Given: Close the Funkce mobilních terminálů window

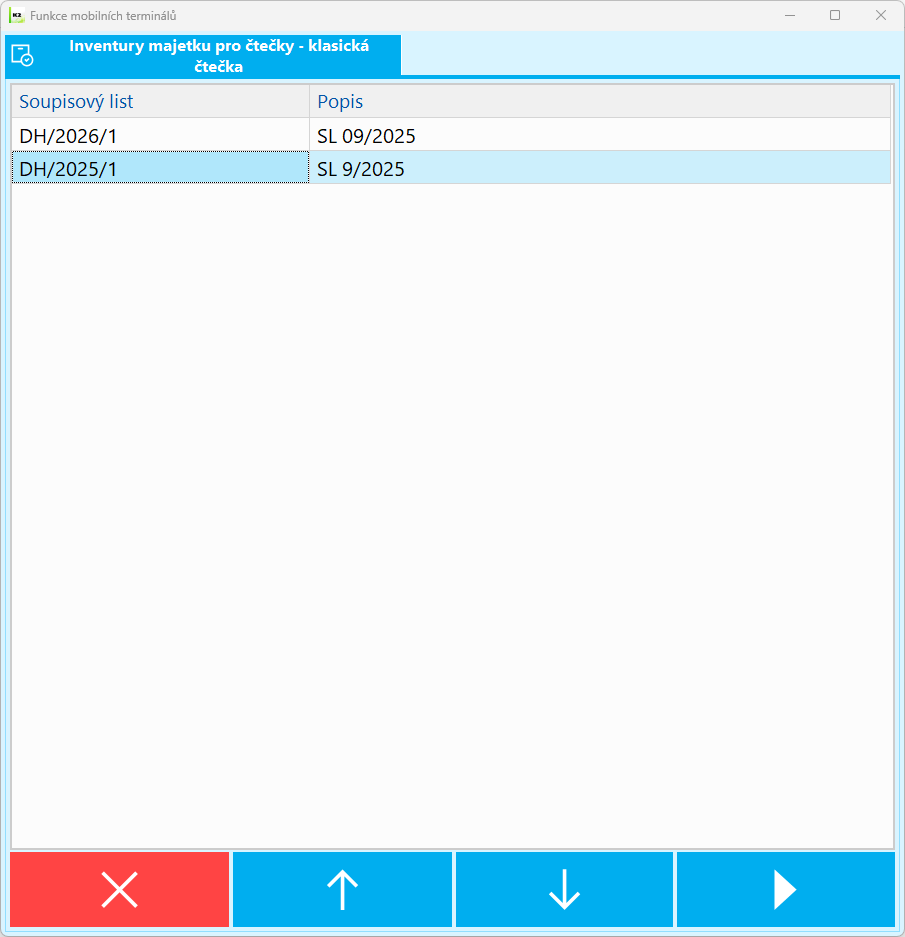Looking at the screenshot, I should pyautogui.click(x=880, y=16).
